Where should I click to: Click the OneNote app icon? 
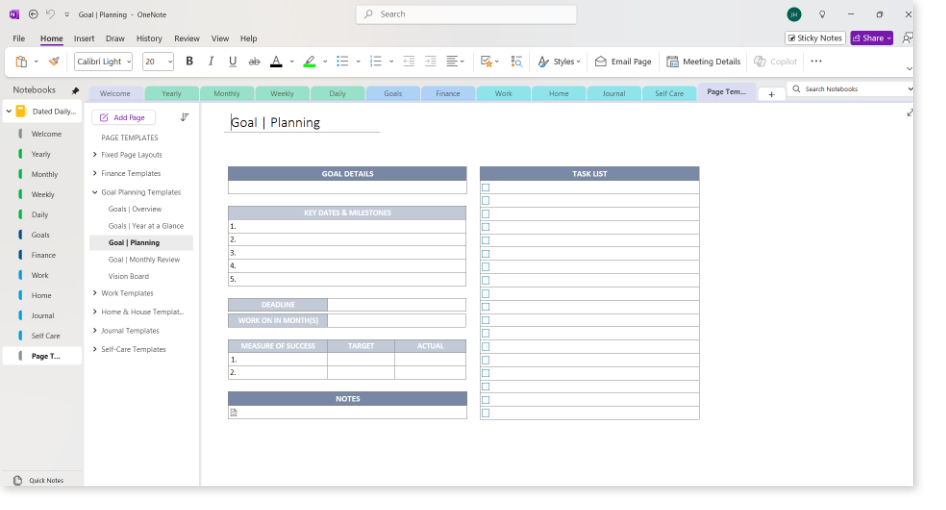click(x=14, y=14)
